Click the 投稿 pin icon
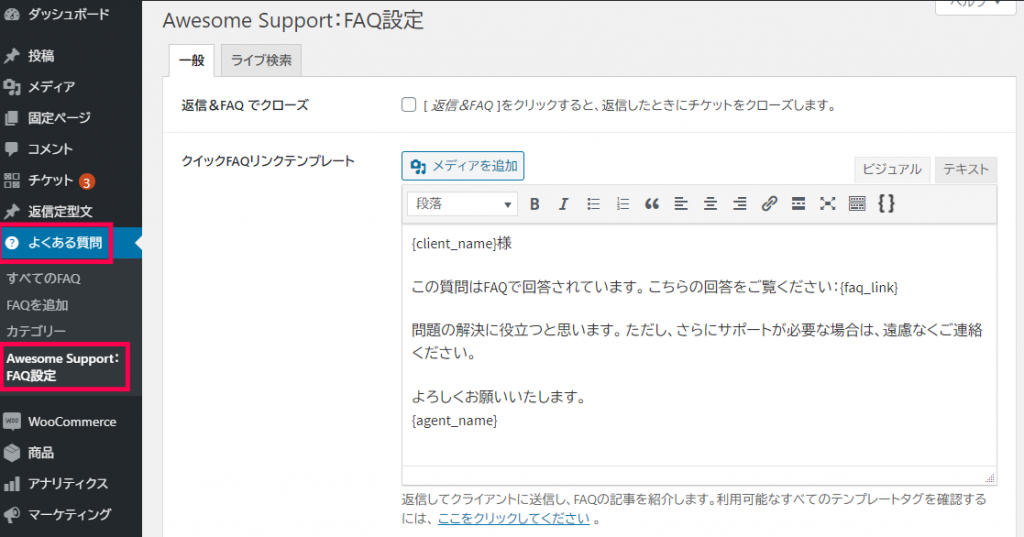1024x537 pixels. coord(12,56)
